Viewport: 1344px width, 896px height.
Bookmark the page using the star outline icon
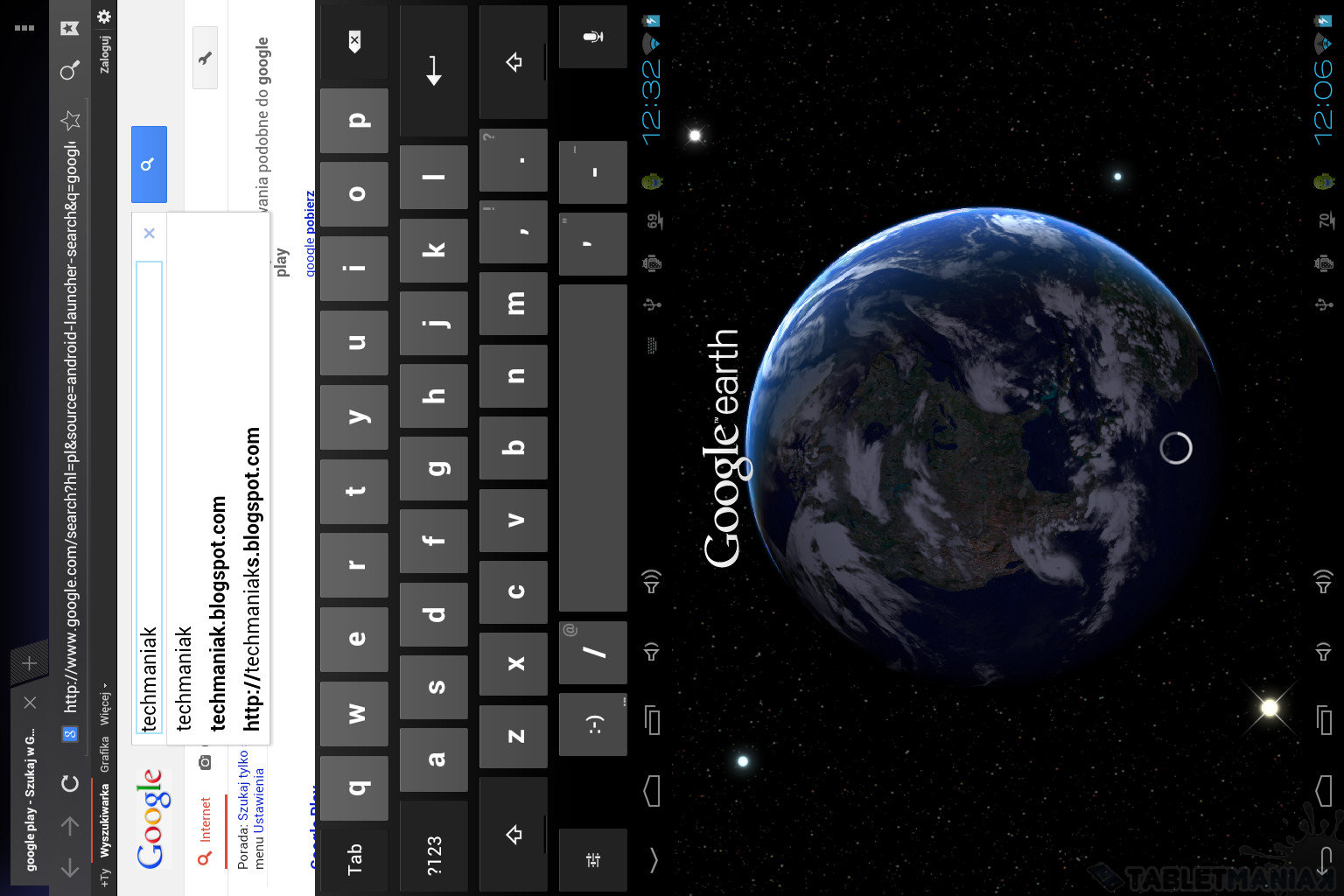pyautogui.click(x=70, y=120)
